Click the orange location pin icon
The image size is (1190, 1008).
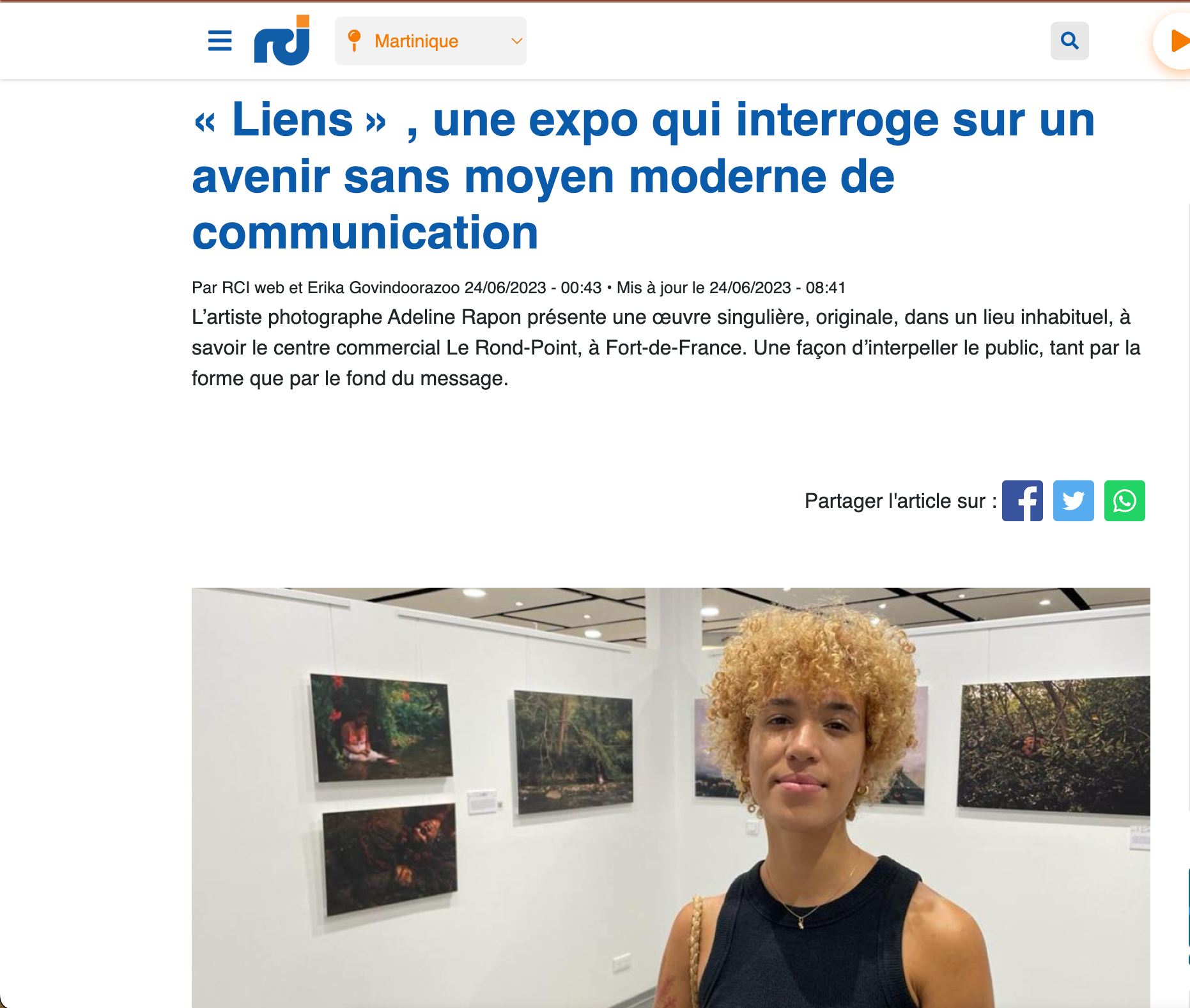pyautogui.click(x=354, y=41)
